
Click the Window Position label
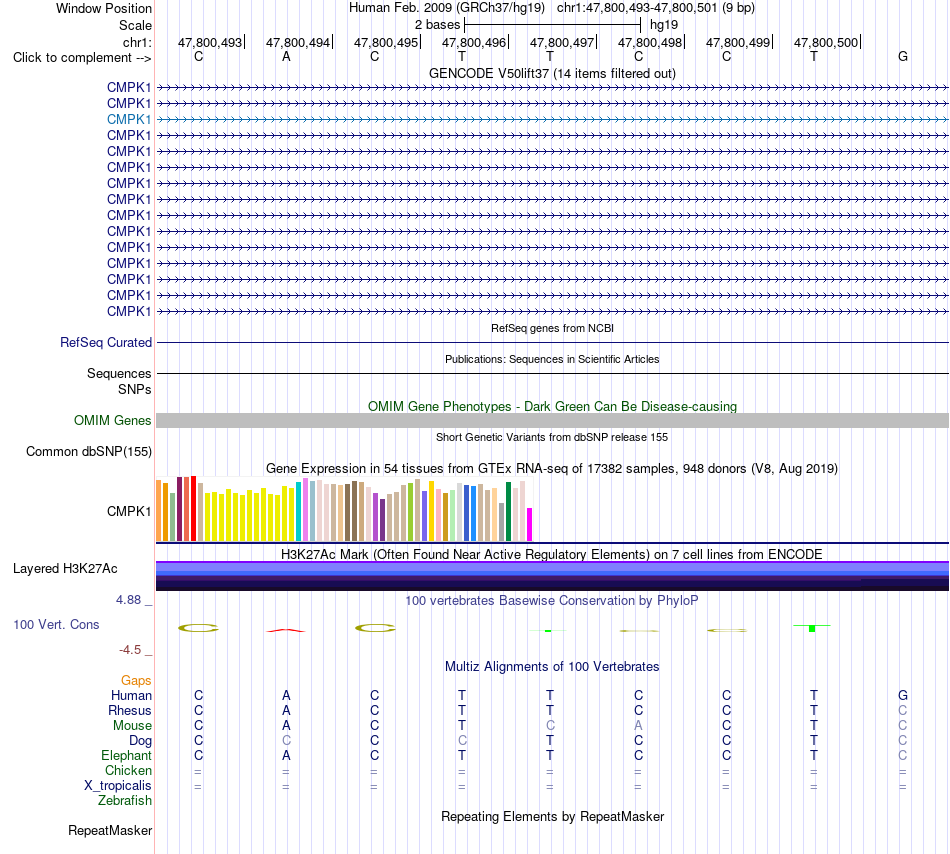pos(104,8)
